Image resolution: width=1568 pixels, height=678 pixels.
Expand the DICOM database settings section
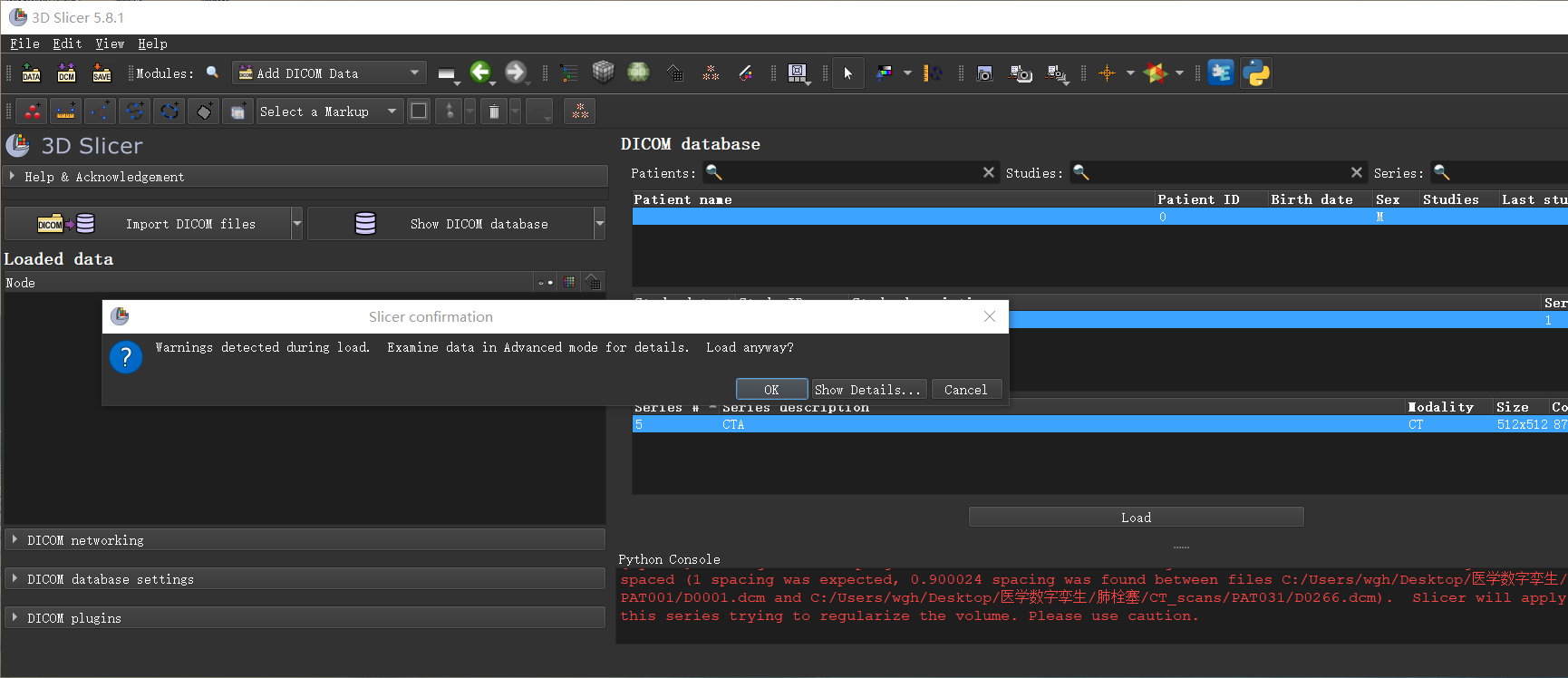305,579
